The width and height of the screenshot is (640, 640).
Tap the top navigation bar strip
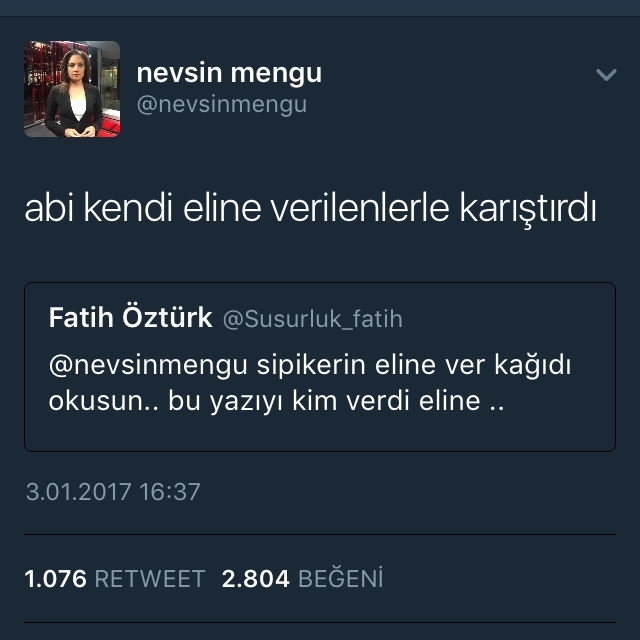click(x=320, y=8)
